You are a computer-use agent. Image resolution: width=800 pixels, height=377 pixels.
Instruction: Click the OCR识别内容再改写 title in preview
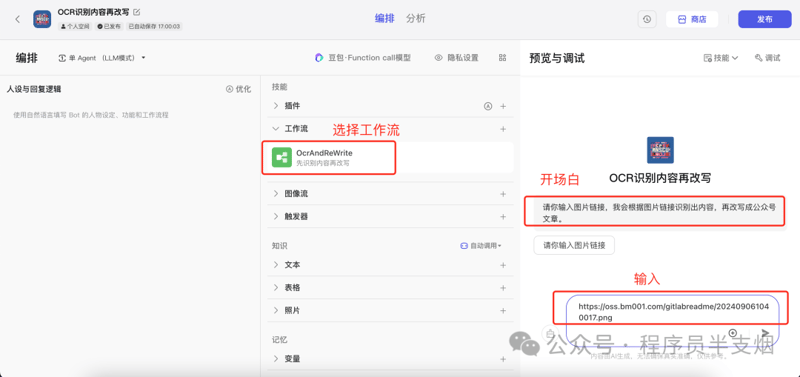(660, 179)
